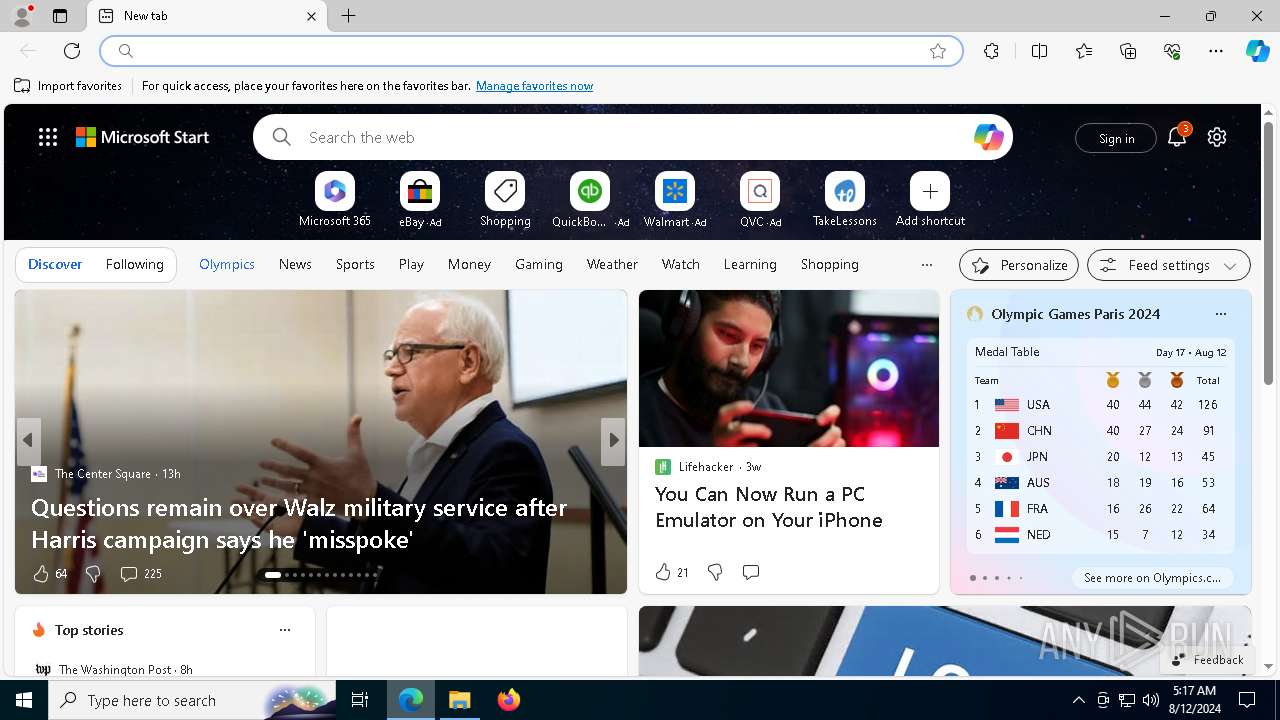Switch to Discover tab
This screenshot has height=720, width=1280.
[x=55, y=264]
